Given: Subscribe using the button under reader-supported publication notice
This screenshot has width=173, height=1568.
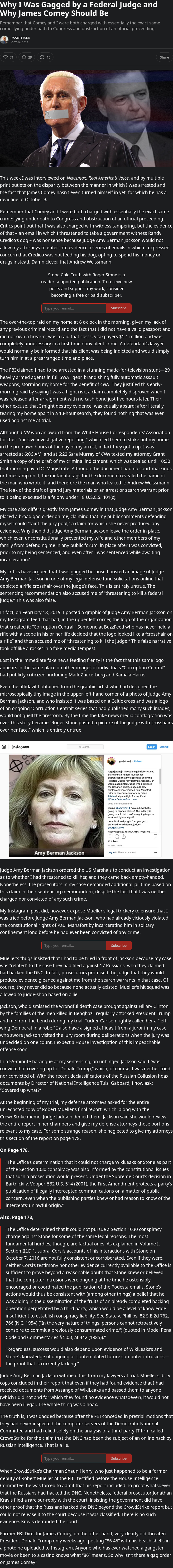Looking at the screenshot, I should pyautogui.click(x=119, y=308).
